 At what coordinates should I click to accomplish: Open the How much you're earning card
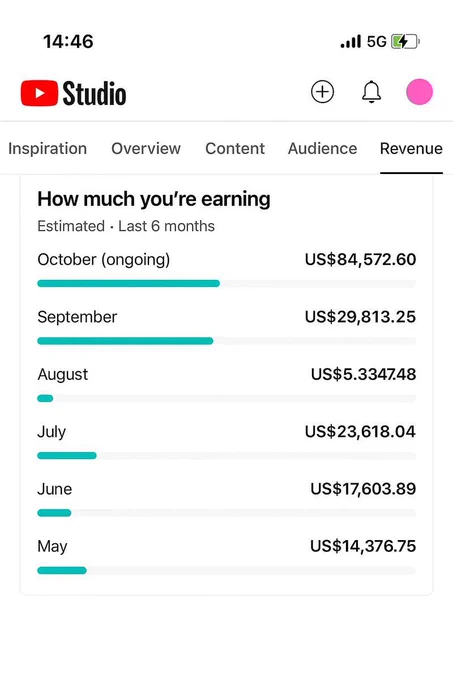pyautogui.click(x=226, y=386)
